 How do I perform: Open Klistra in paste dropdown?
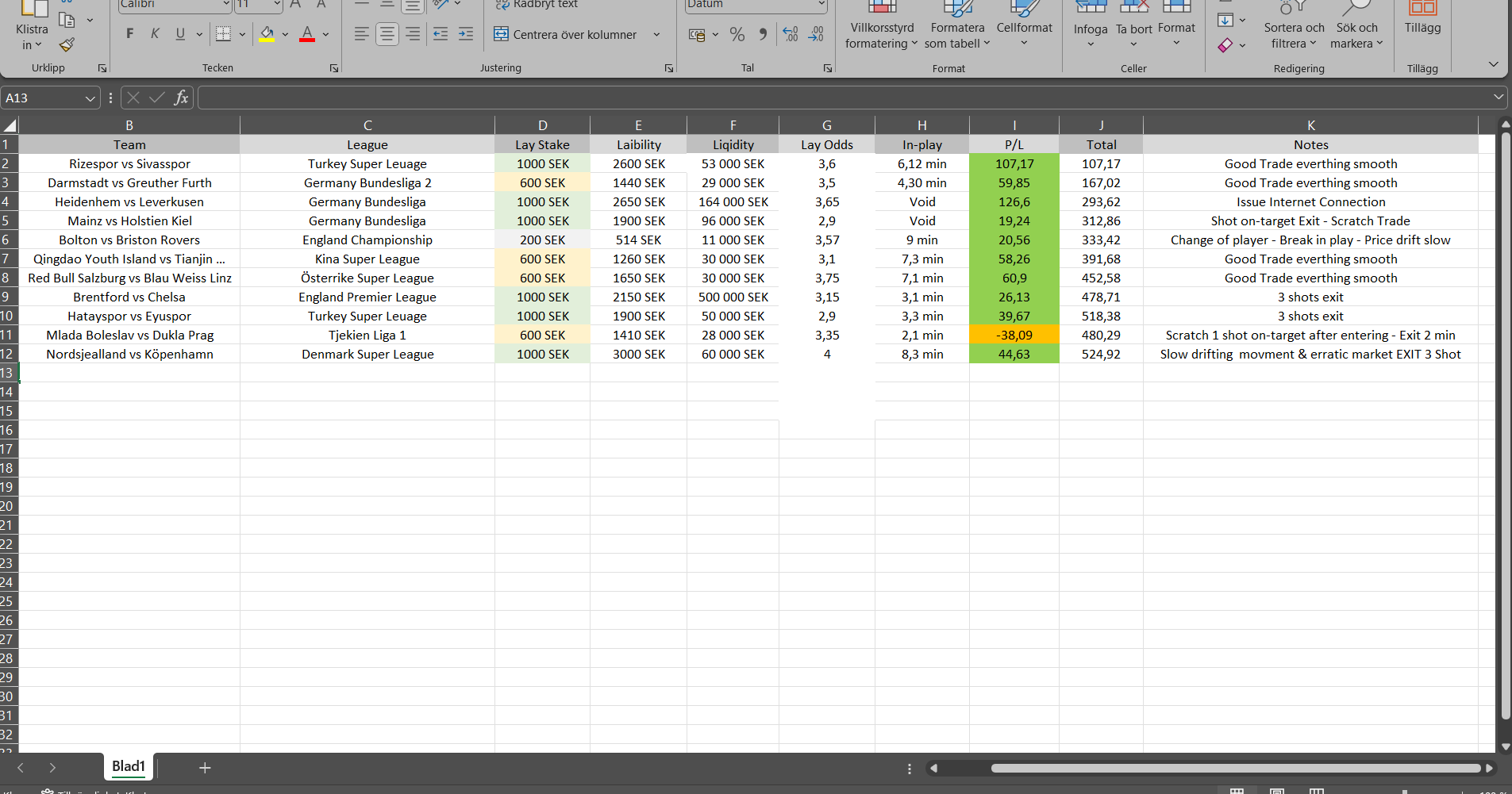coord(32,37)
